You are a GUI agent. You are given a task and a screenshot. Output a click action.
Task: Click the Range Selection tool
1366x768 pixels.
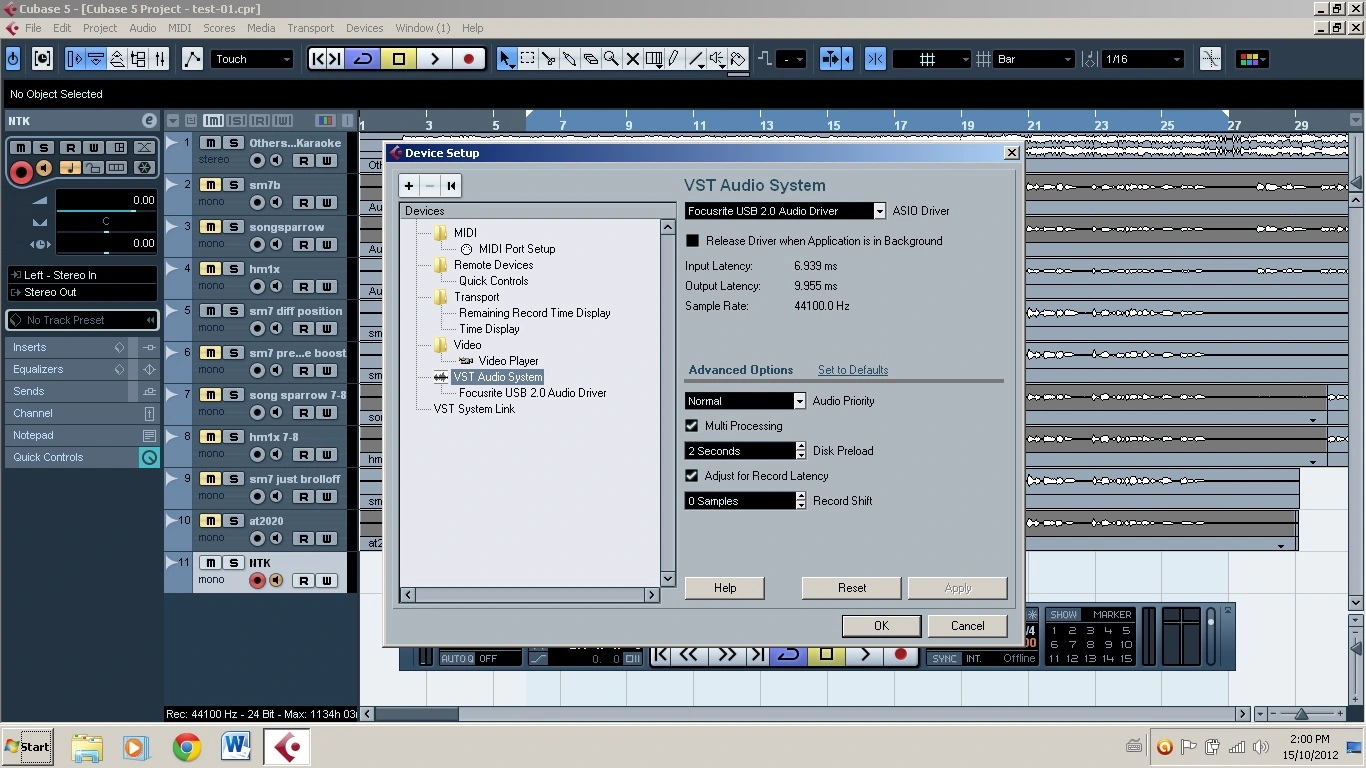527,60
